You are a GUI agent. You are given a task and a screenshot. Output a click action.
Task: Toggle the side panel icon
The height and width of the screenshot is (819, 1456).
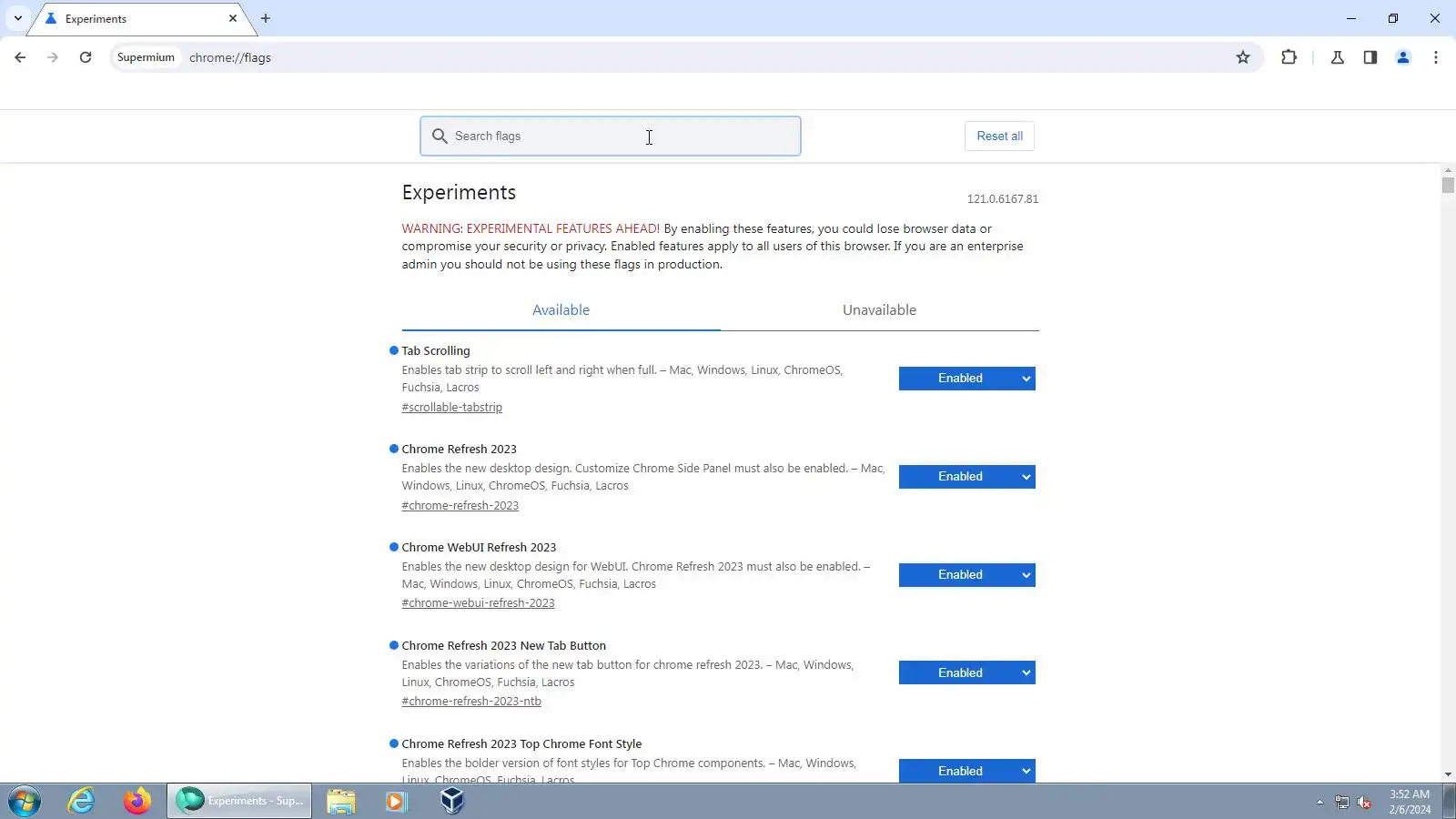(x=1370, y=57)
